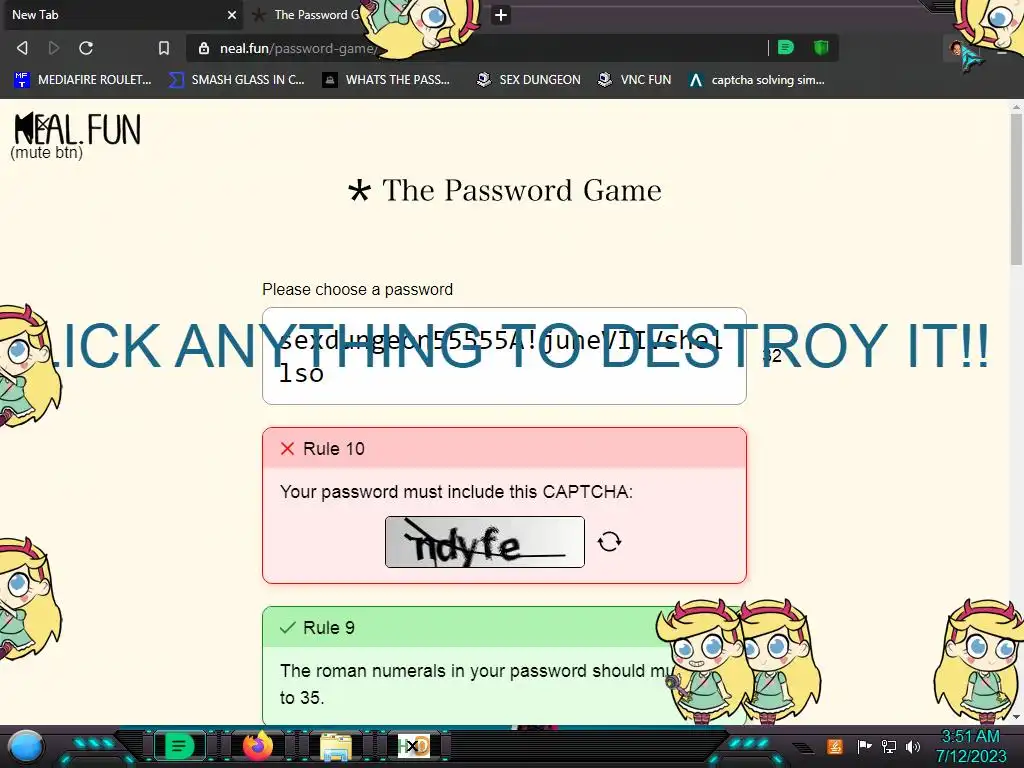Click the red X next to Rule 10

(287, 449)
